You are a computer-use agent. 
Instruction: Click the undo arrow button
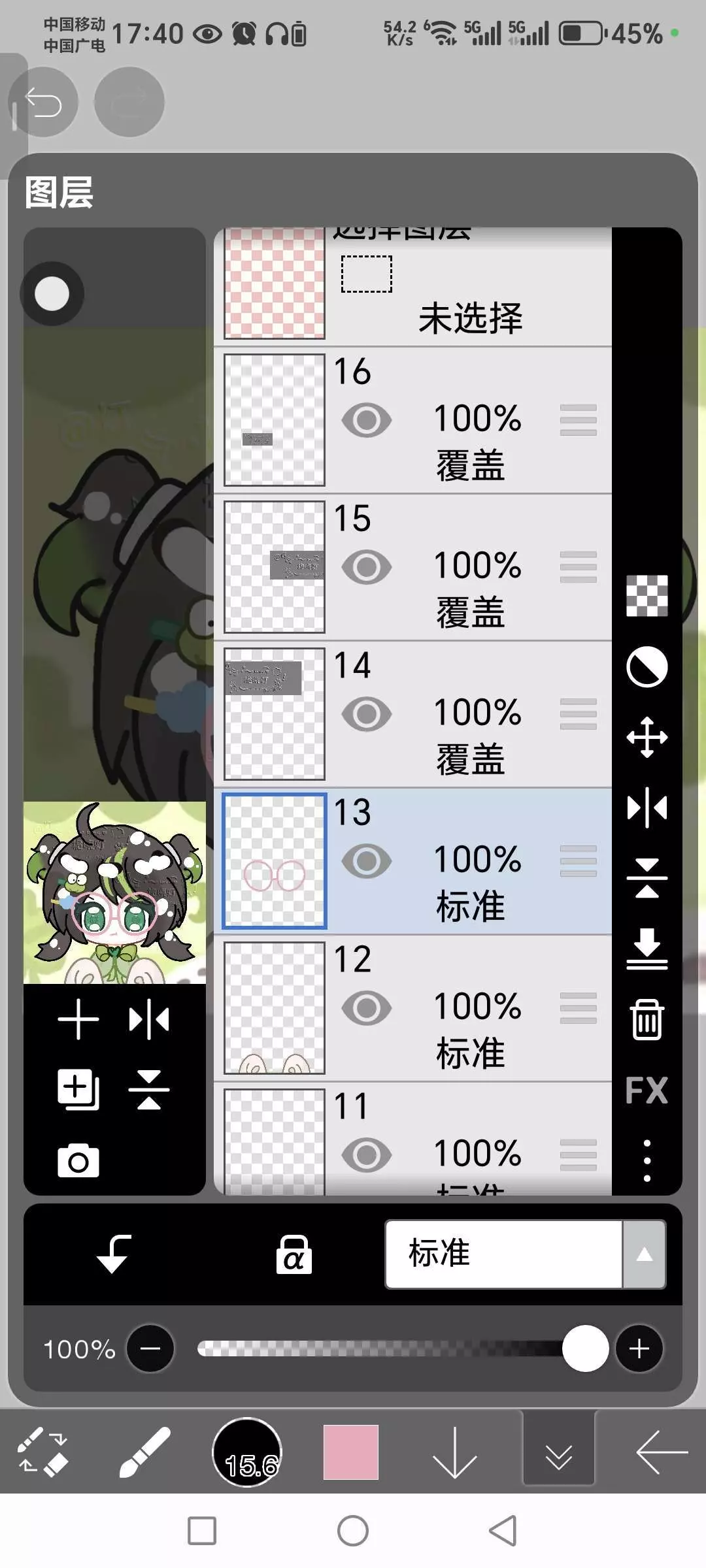(43, 103)
